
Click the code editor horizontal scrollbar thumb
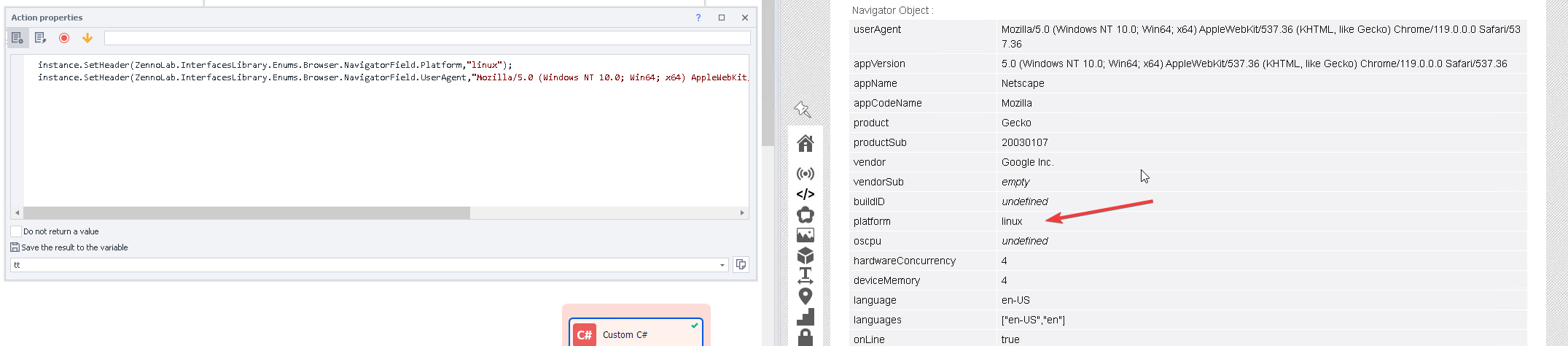click(x=246, y=213)
